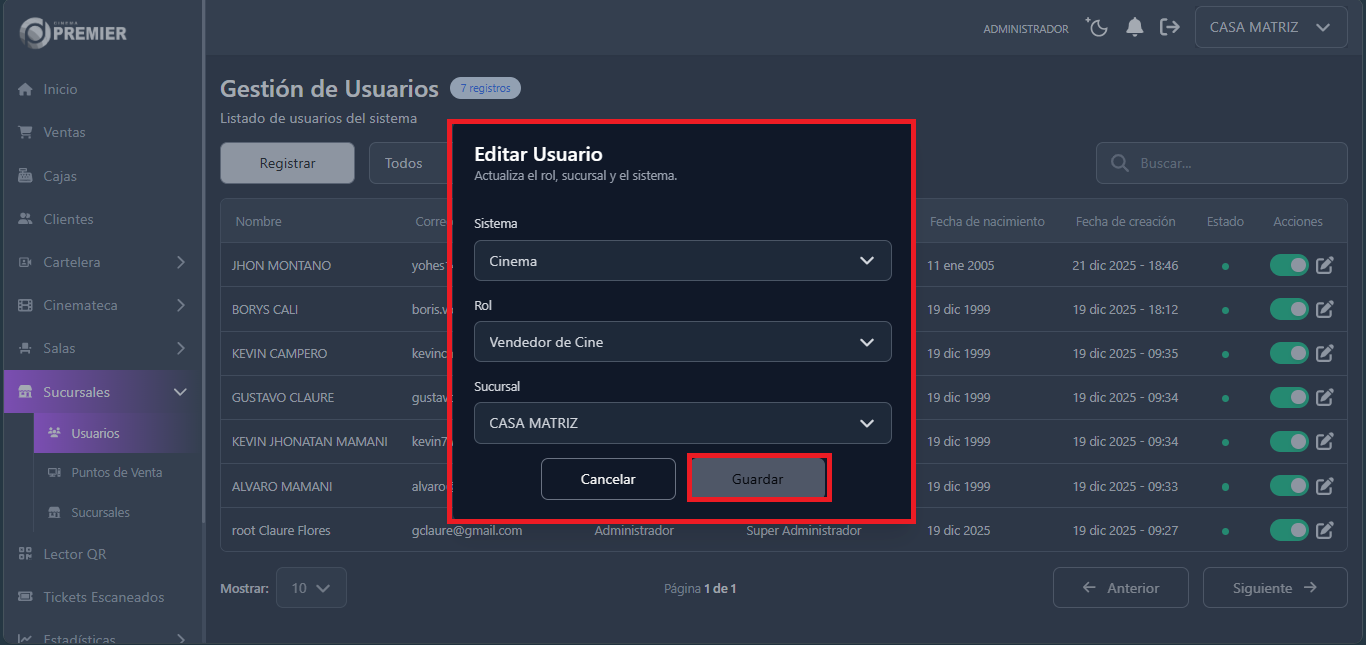Click the notification bell icon
1366x645 pixels.
1135,27
